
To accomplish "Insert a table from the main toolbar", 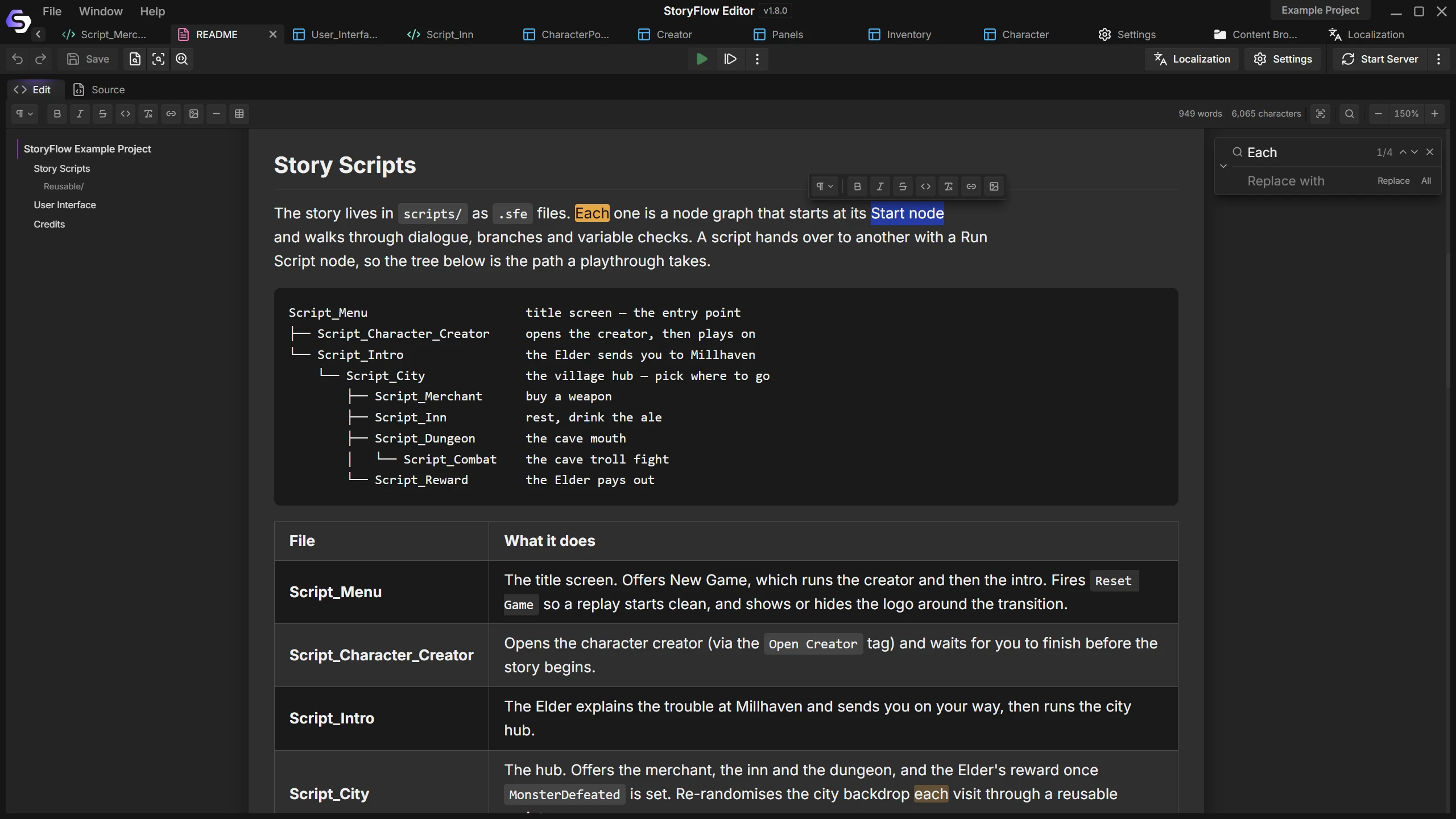I will (x=239, y=114).
